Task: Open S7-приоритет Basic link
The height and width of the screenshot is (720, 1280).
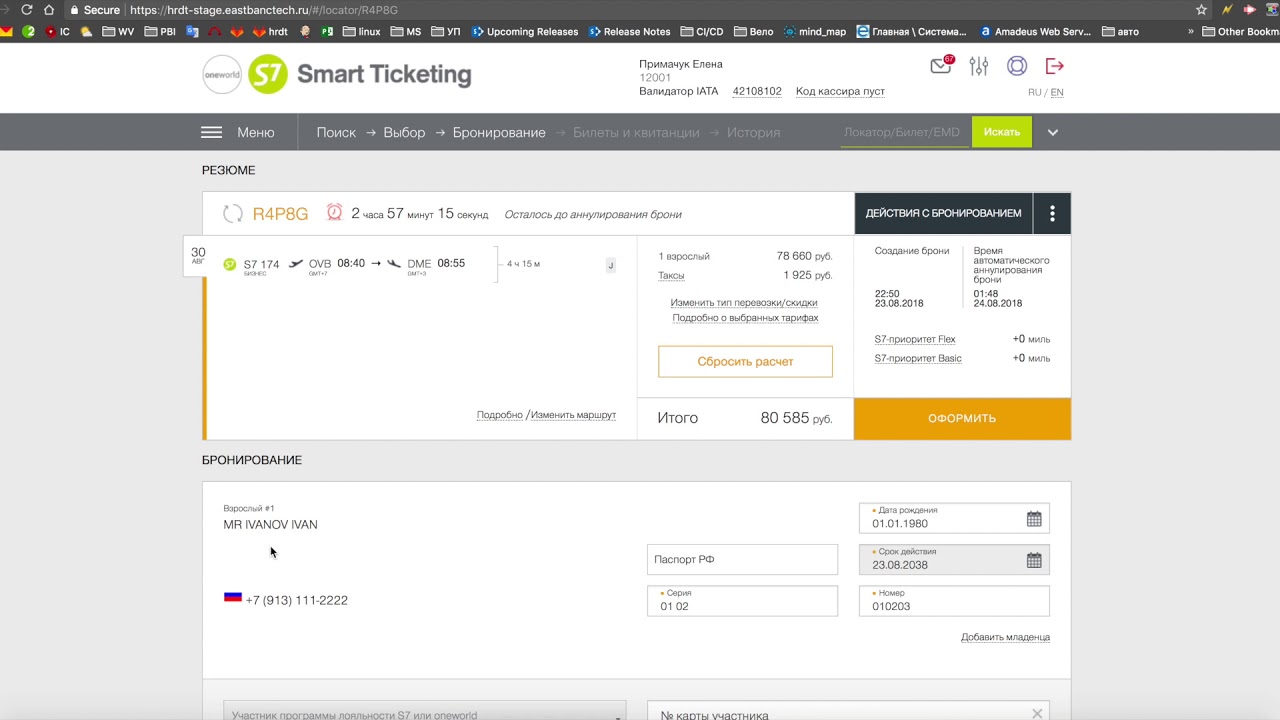Action: tap(918, 358)
